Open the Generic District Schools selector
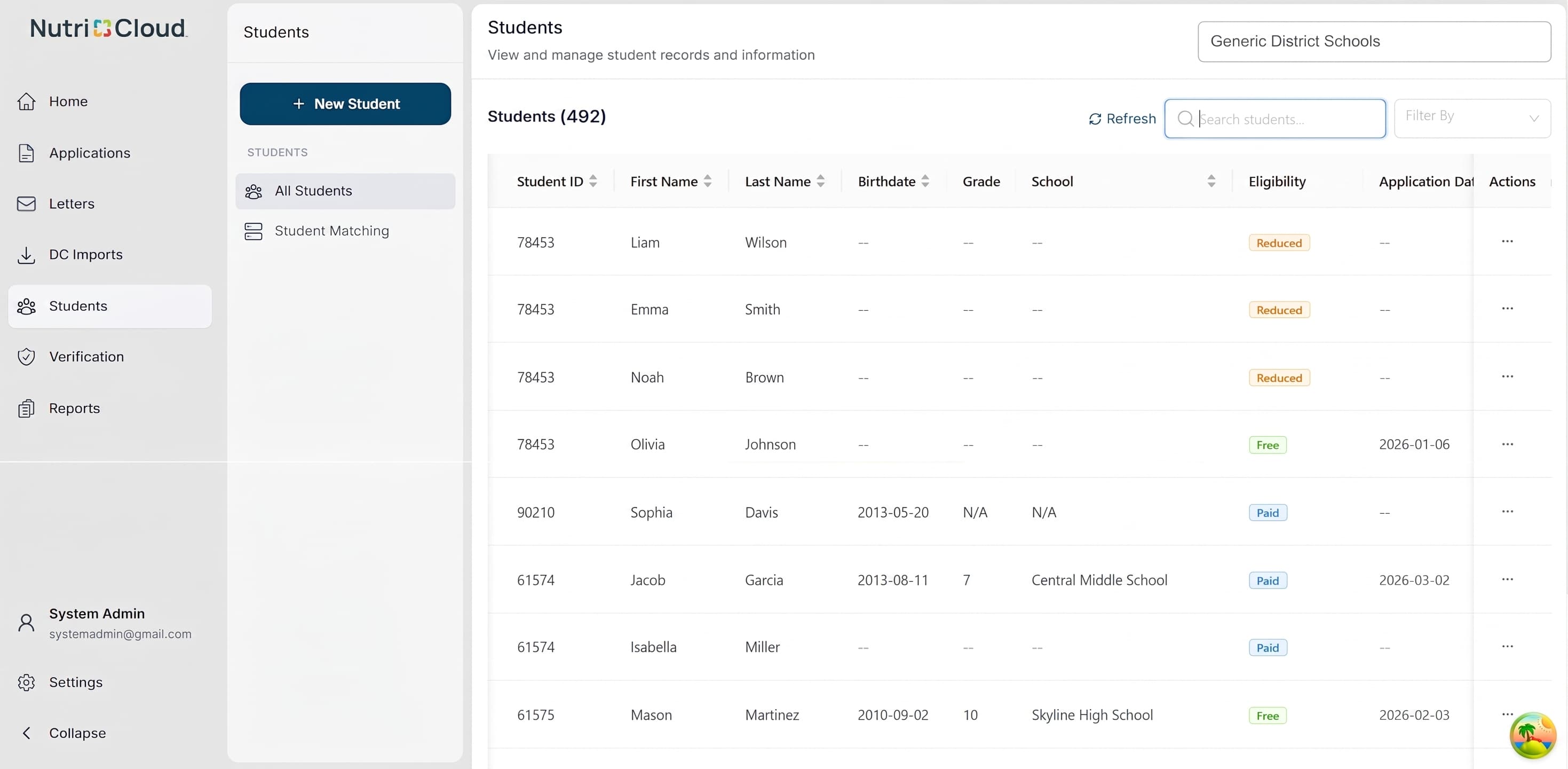Screen dimensions: 1568x769 (1374, 42)
